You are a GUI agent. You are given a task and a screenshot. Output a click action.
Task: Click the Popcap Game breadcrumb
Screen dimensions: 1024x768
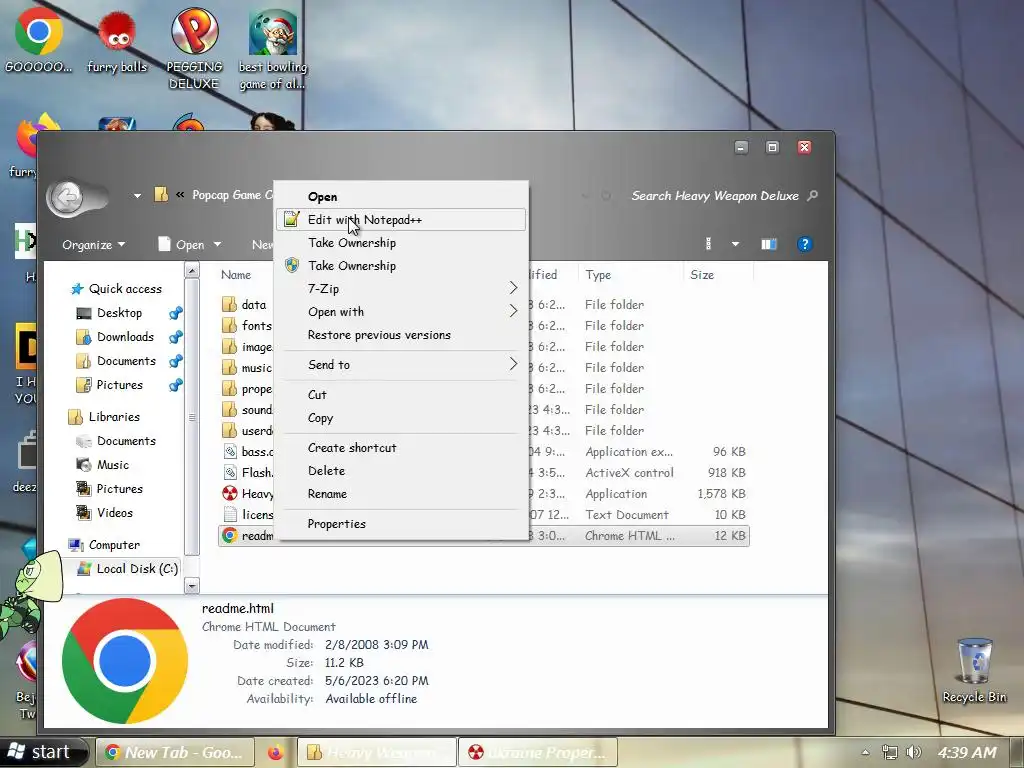point(232,195)
